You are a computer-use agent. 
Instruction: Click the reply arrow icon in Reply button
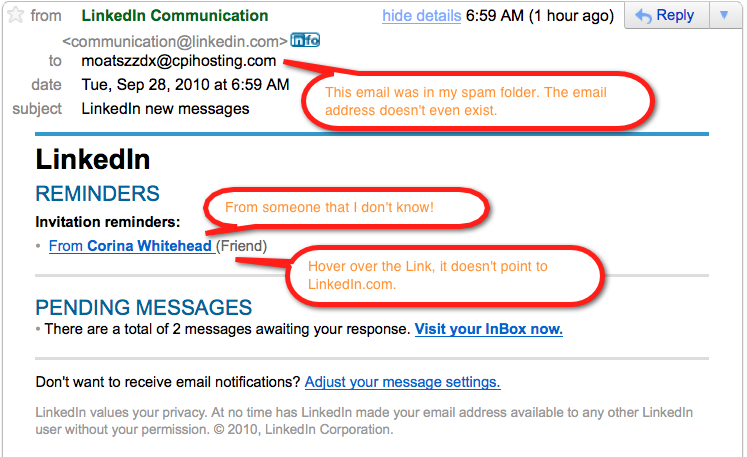pos(644,16)
